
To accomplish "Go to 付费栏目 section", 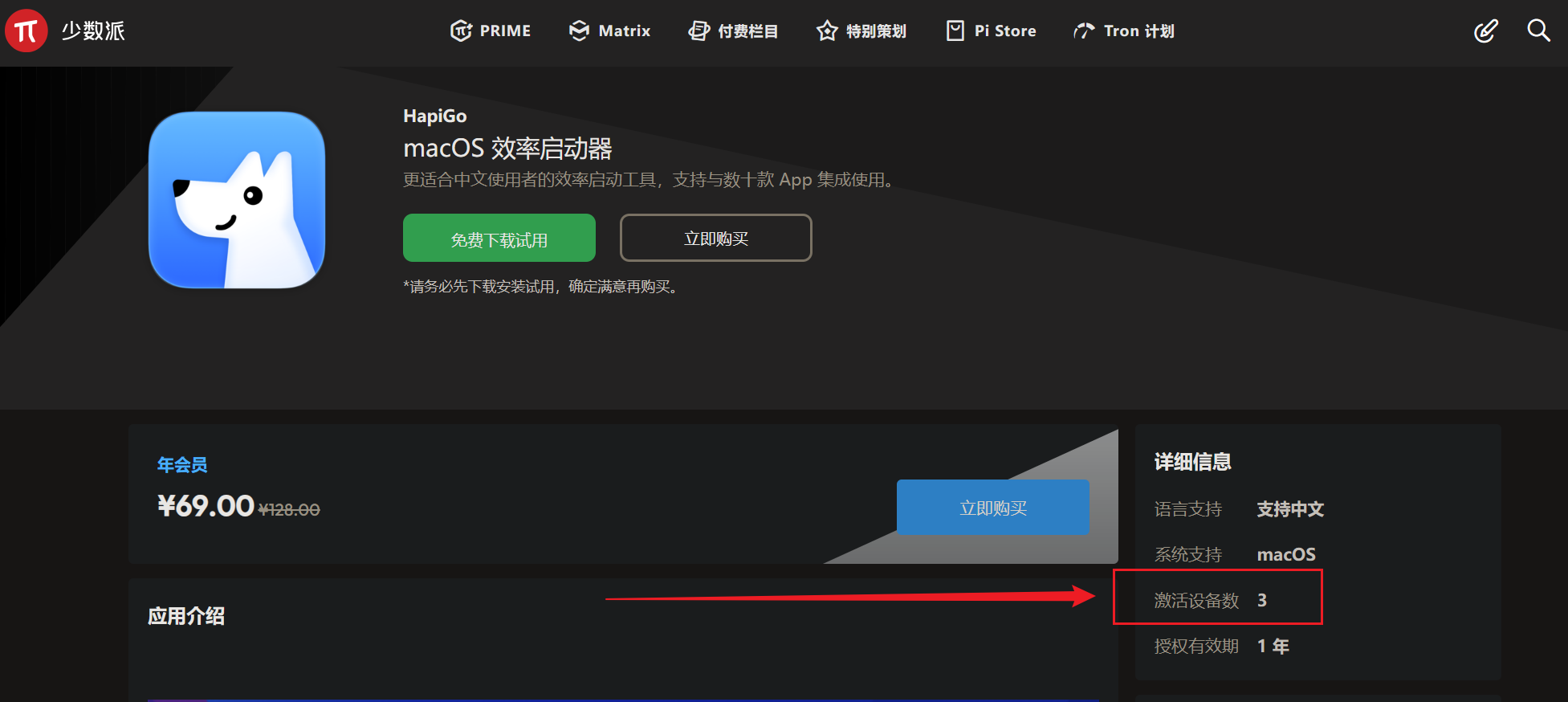I will point(733,31).
